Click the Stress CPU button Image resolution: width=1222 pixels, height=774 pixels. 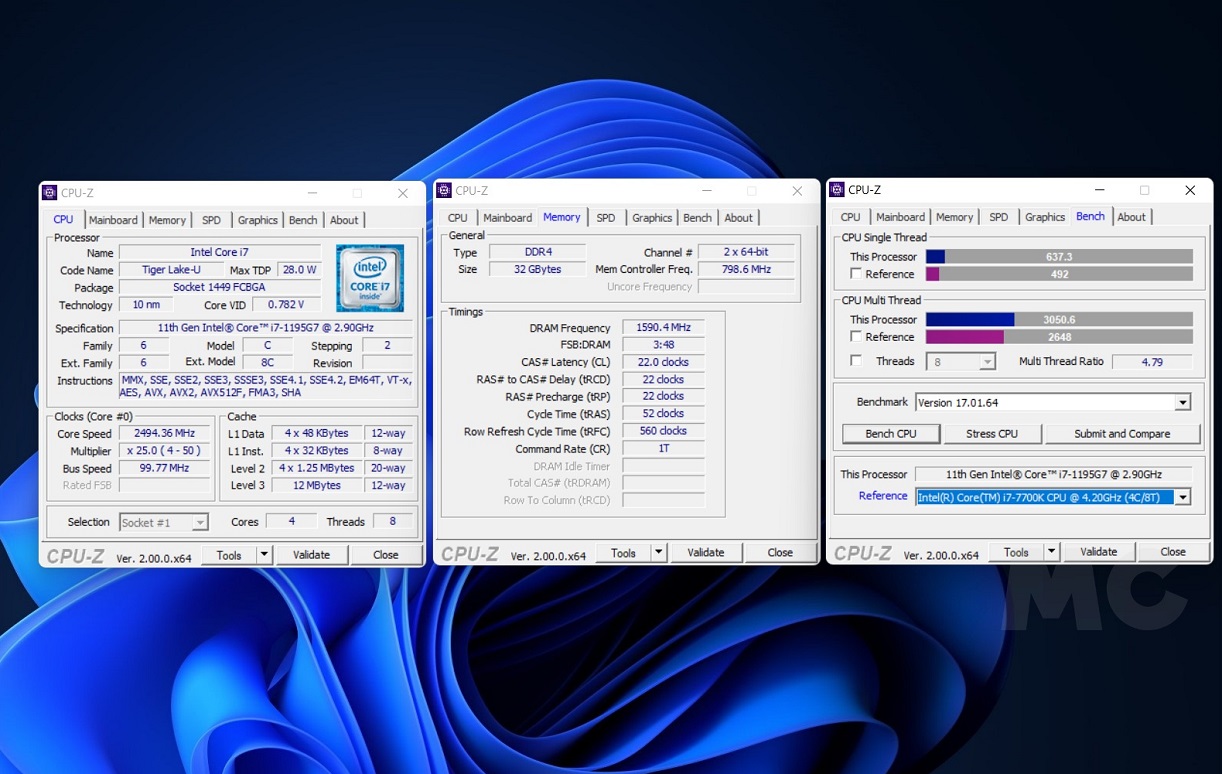point(991,434)
